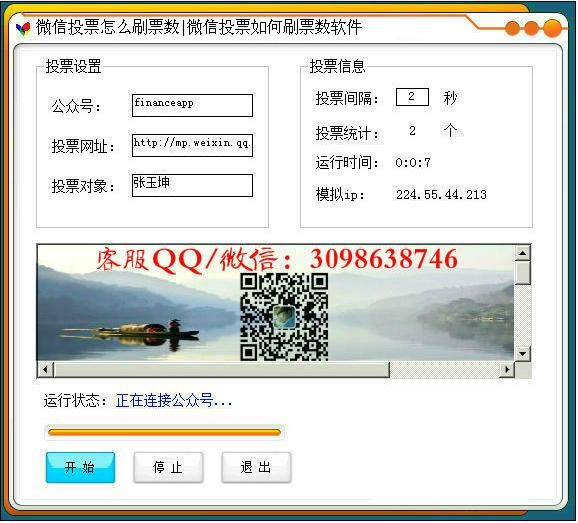This screenshot has width=578, height=523.
Task: Click the vertical scrollbar thumb of banner
Action: [523, 273]
